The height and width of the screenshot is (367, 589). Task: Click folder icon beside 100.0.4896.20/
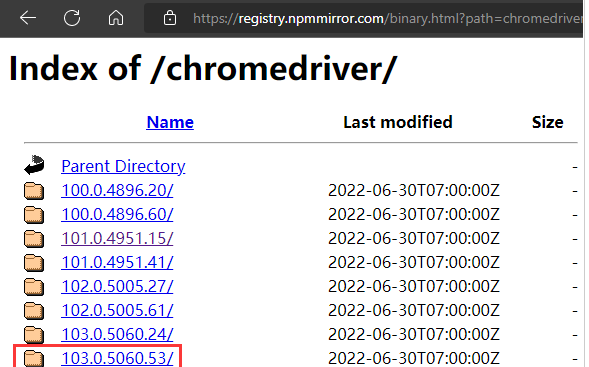[x=34, y=190]
